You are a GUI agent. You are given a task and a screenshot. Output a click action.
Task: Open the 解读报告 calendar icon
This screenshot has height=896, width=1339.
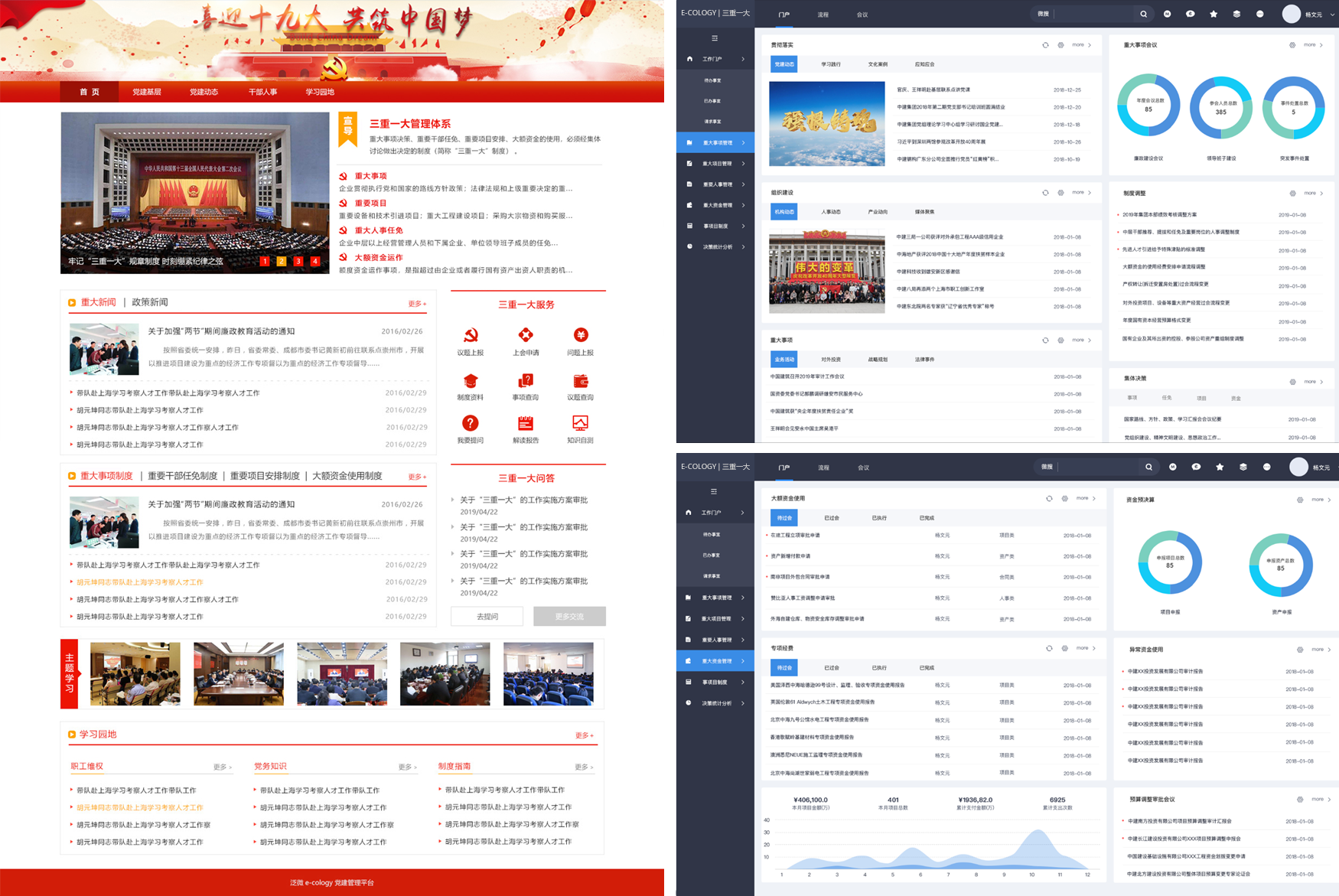526,423
